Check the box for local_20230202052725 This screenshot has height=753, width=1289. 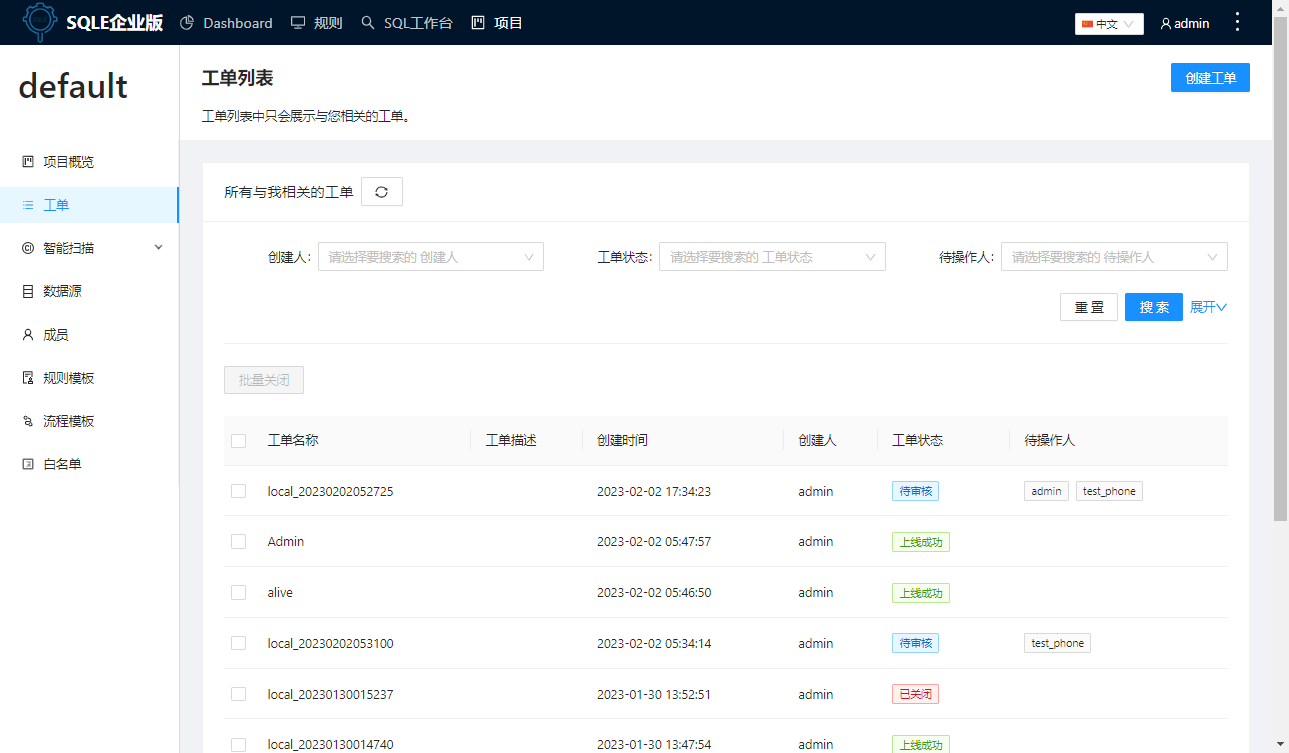point(238,491)
